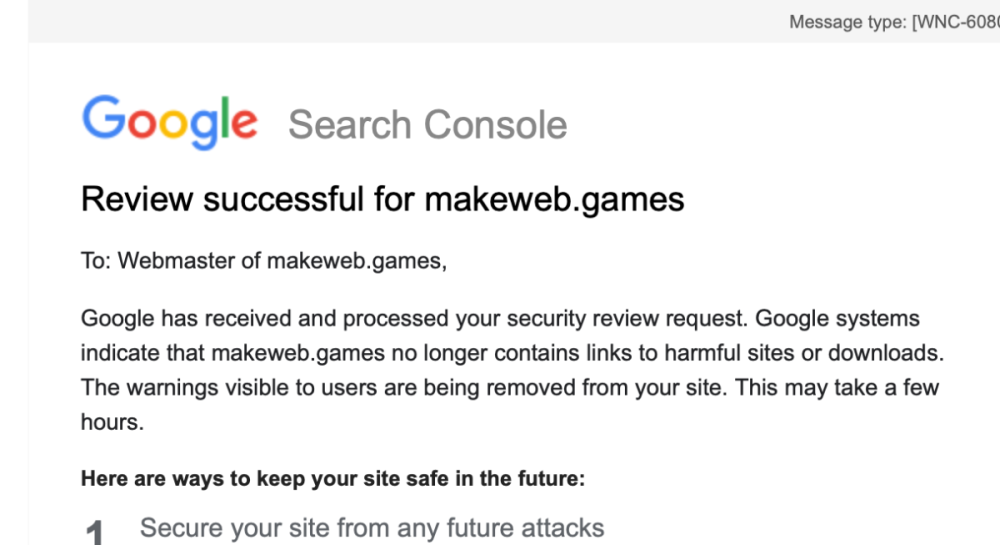This screenshot has height=545, width=1000.
Task: Click Here are ways to keep safe heading
Action: pos(332,479)
